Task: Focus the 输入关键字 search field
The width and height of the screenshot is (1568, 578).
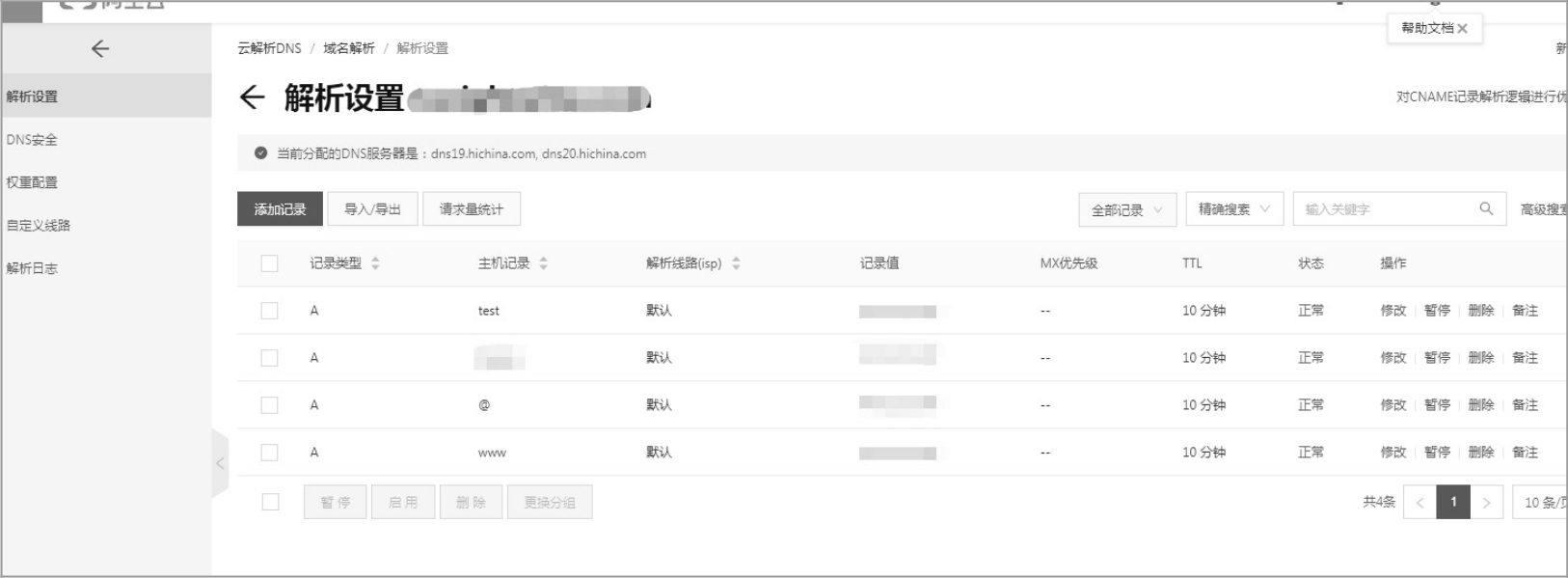Action: click(x=1384, y=209)
